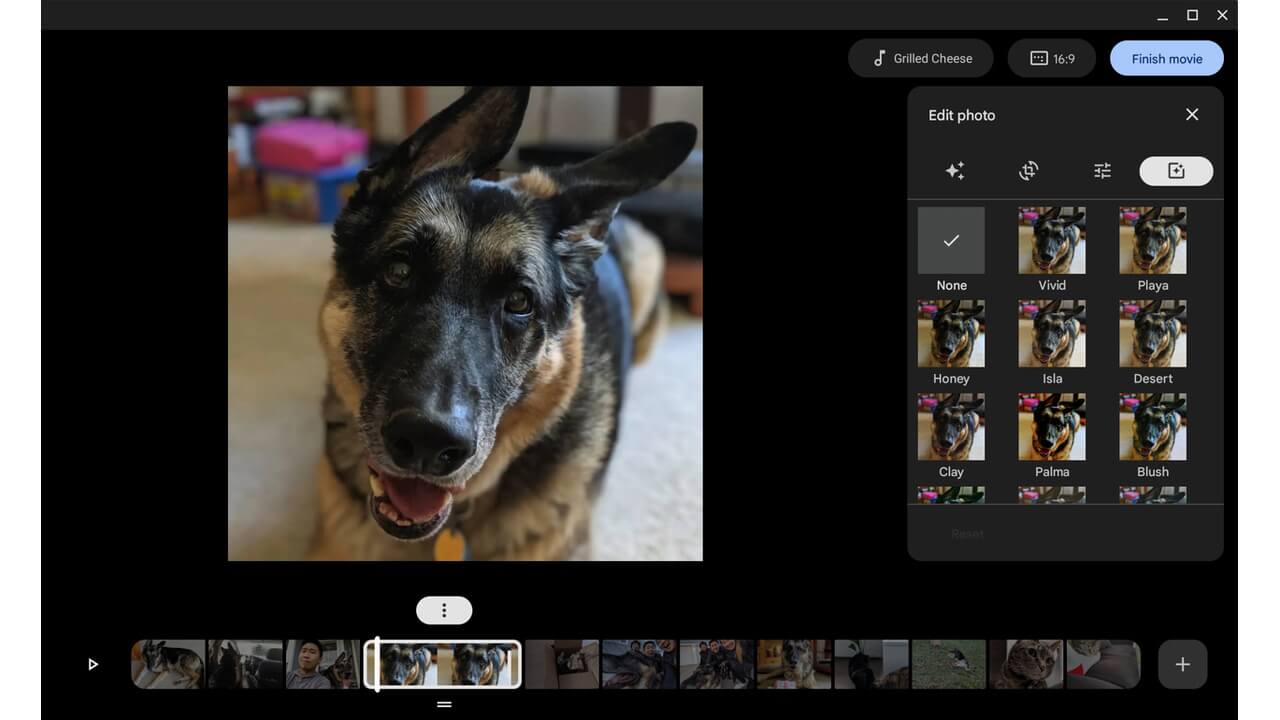The height and width of the screenshot is (720, 1280).
Task: Select the Crop and rotate tool
Action: (x=1028, y=170)
